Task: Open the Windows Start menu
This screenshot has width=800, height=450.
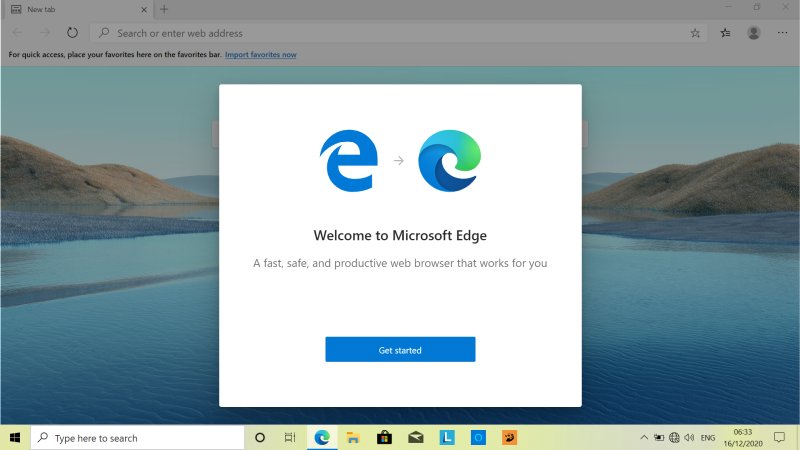Action: [x=15, y=438]
